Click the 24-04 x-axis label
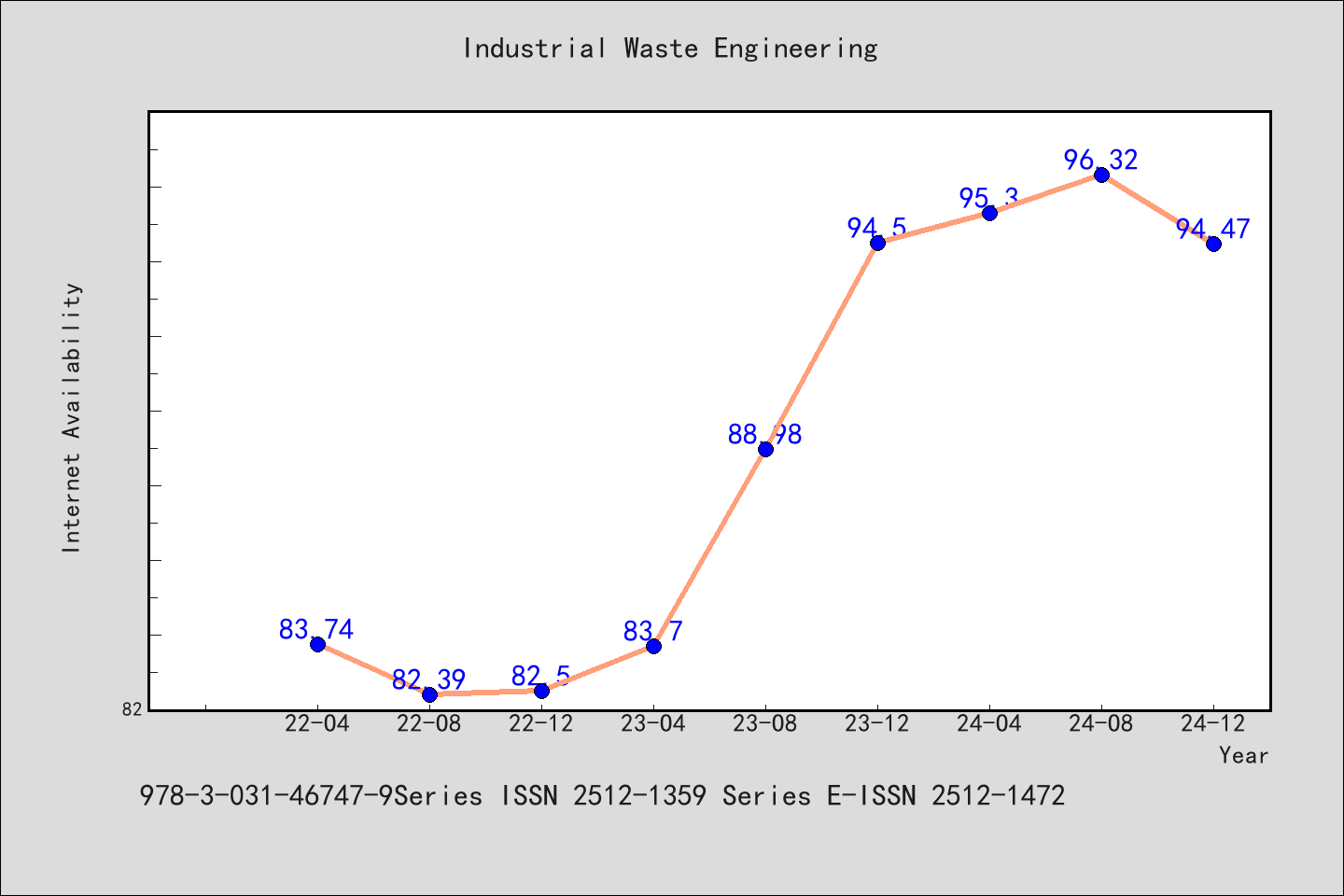1344x896 pixels. coord(989,723)
